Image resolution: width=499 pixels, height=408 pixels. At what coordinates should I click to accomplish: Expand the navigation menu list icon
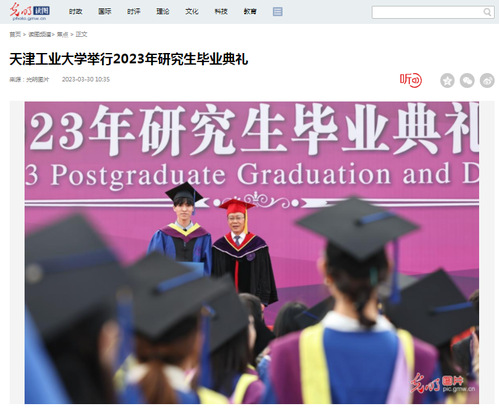[277, 12]
